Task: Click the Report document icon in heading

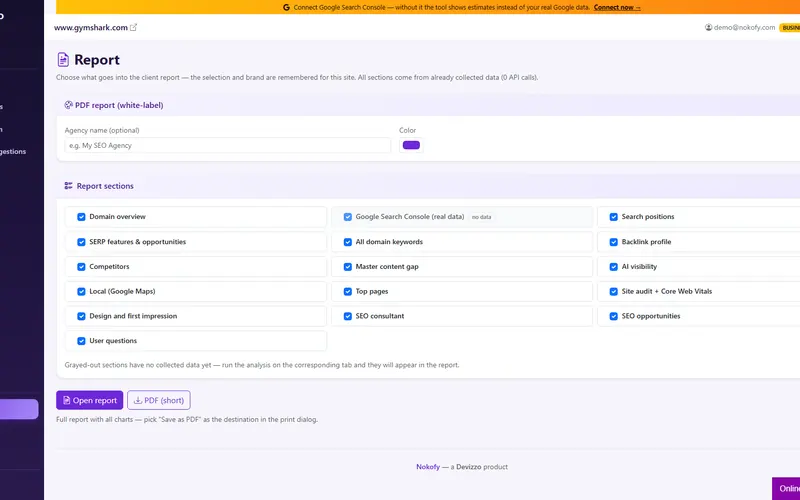Action: (63, 60)
